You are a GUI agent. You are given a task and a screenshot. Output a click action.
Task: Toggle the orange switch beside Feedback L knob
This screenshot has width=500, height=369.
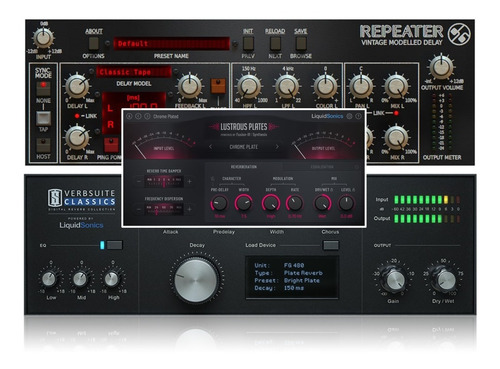point(218,86)
